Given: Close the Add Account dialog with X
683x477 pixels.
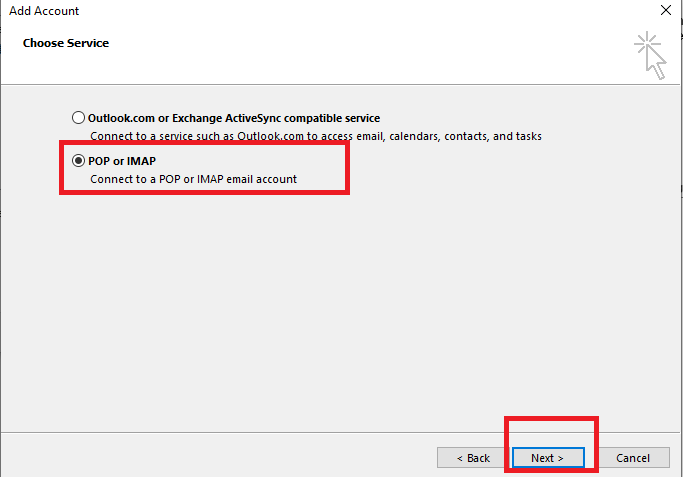Looking at the screenshot, I should click(x=666, y=10).
